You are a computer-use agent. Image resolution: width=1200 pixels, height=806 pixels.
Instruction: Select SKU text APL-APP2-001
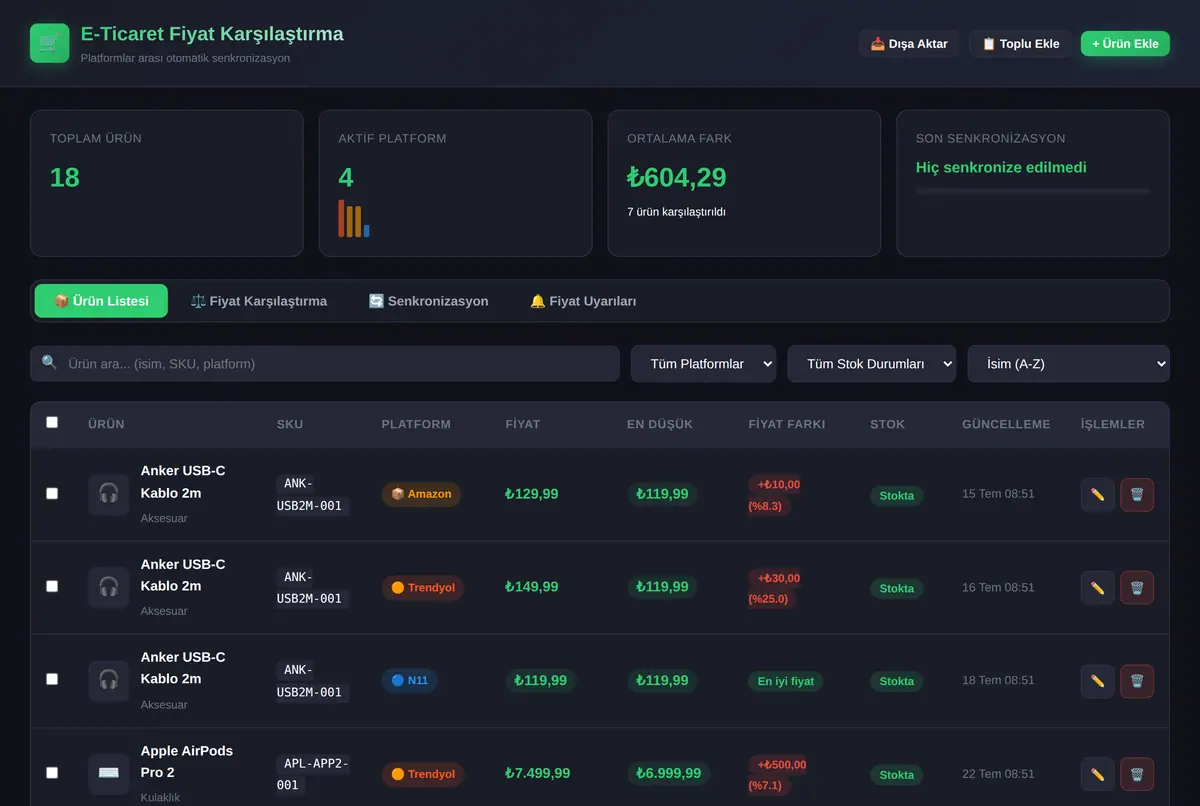pyautogui.click(x=312, y=775)
